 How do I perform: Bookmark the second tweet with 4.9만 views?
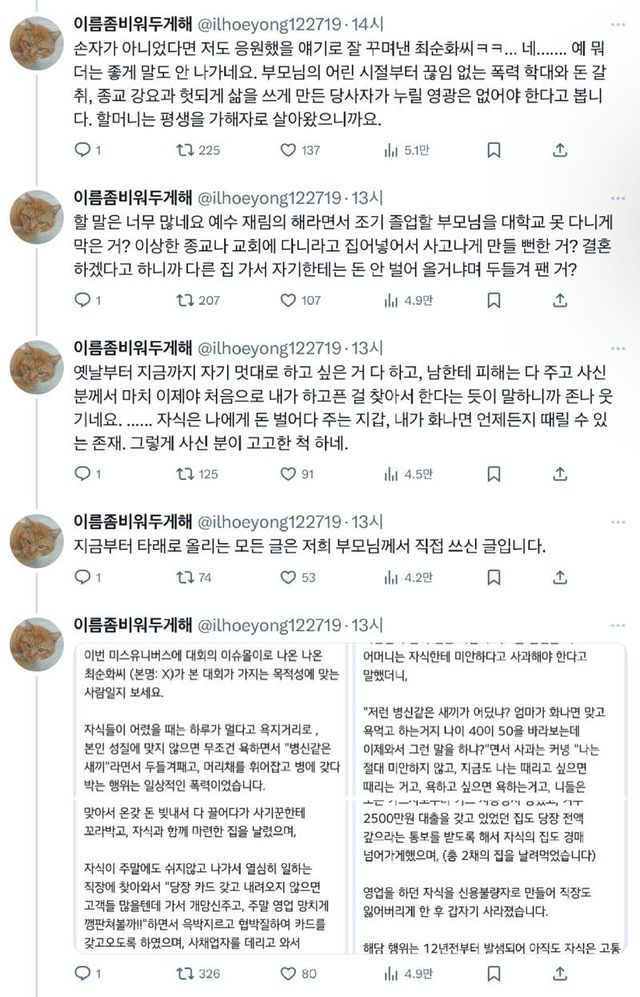pyautogui.click(x=493, y=300)
